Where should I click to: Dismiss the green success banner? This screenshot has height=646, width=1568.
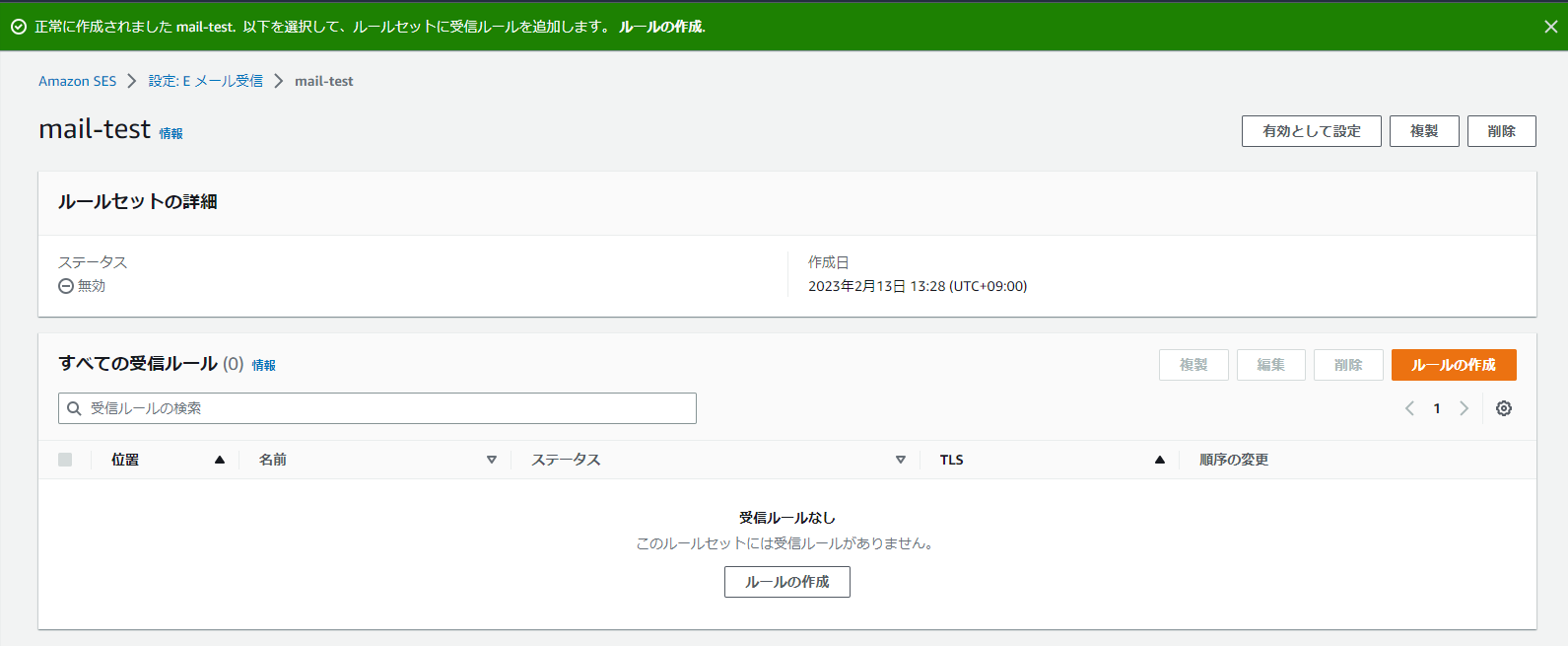[1550, 27]
